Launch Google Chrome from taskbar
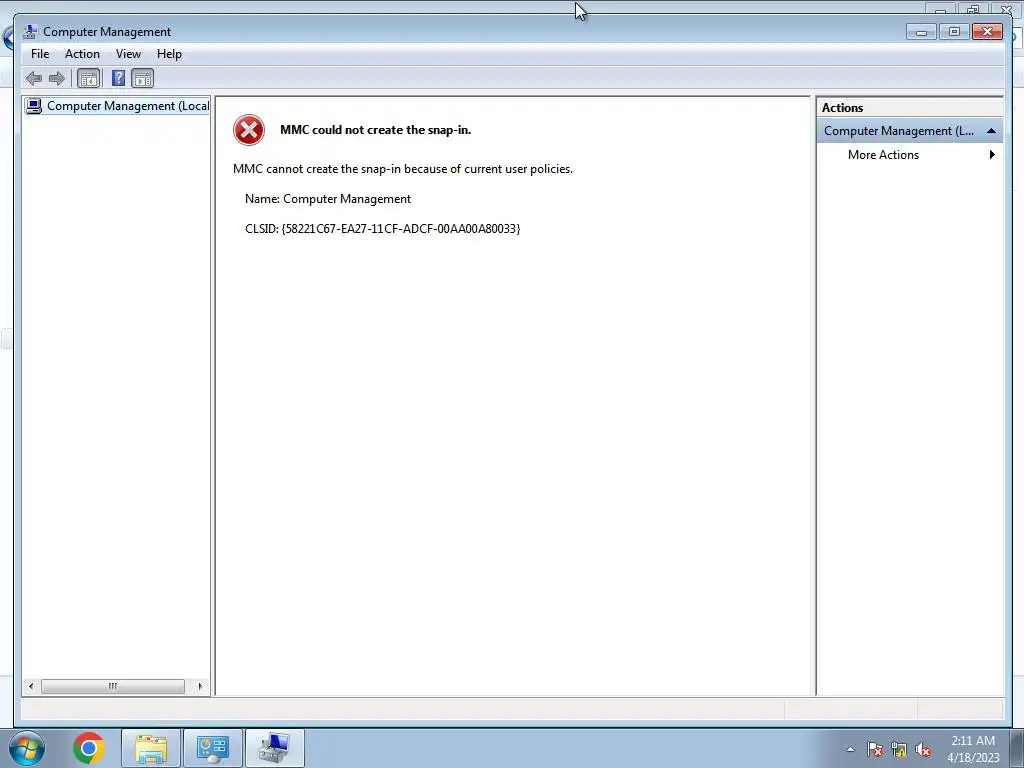The width and height of the screenshot is (1024, 768). (x=89, y=748)
